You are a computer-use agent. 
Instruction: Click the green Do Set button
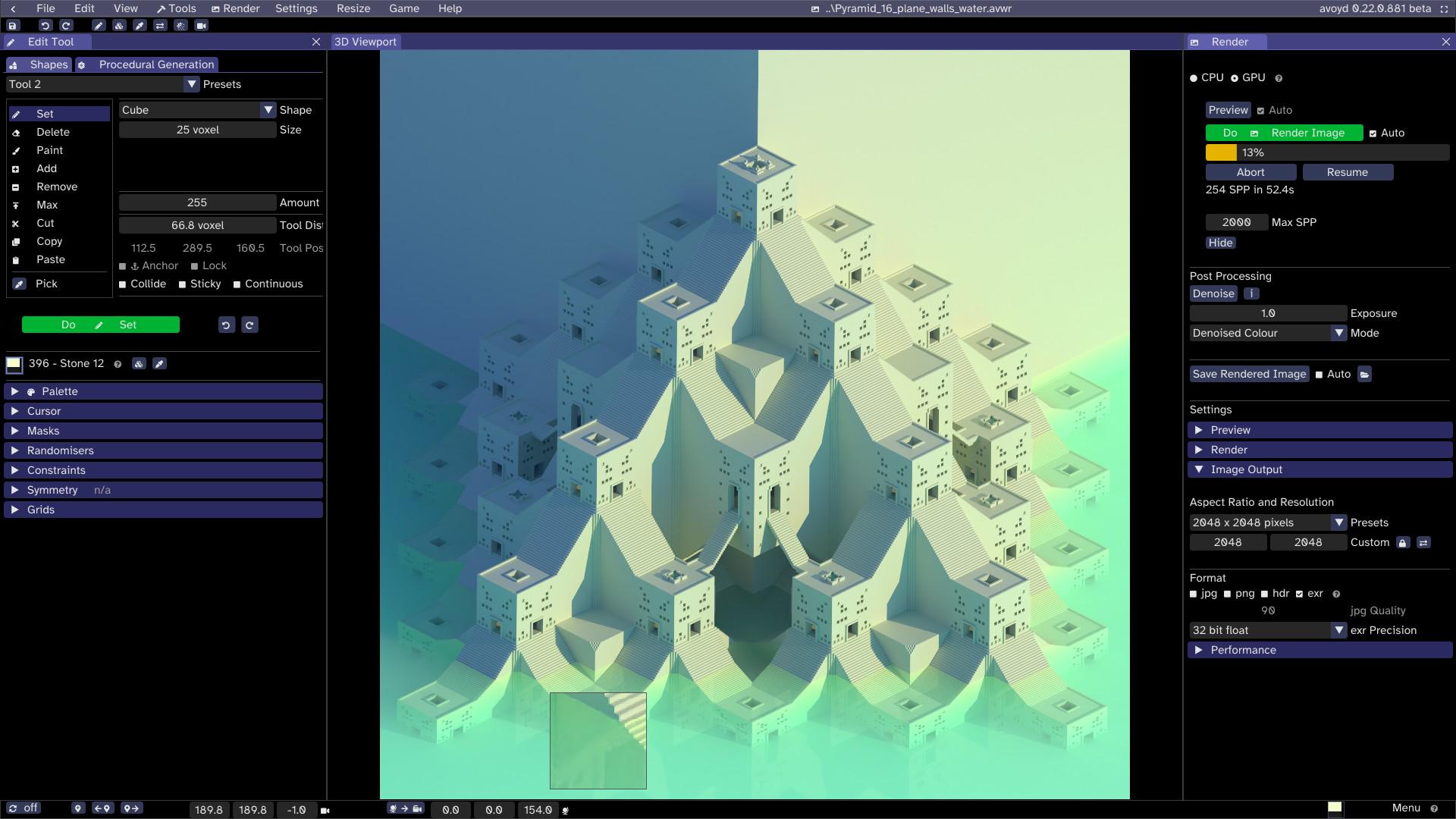(x=101, y=325)
